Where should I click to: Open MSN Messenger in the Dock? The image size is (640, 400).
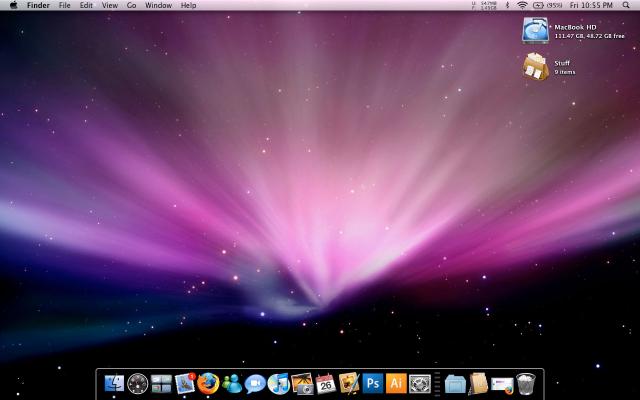pos(232,384)
